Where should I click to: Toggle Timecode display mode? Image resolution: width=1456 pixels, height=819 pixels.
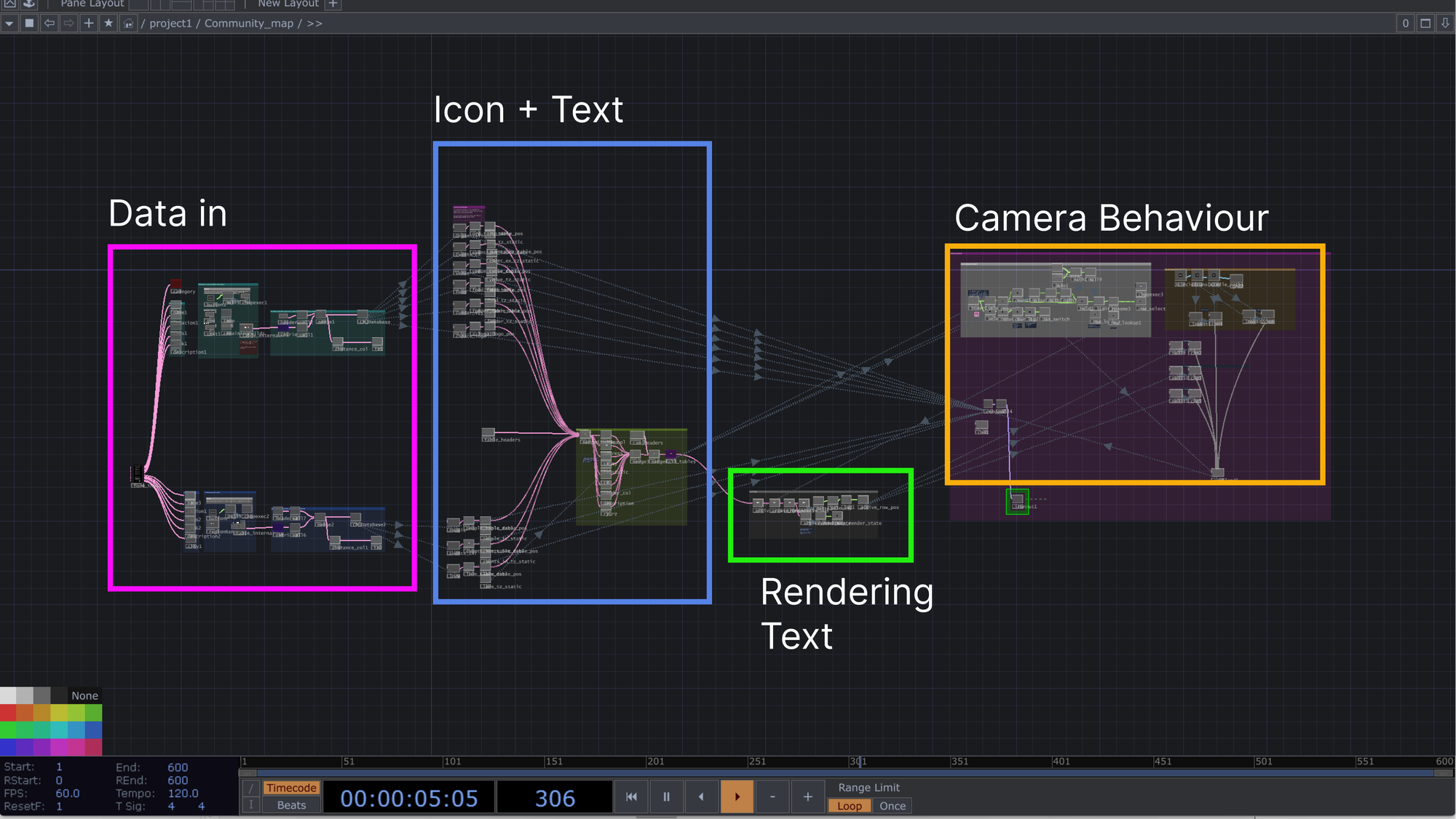(291, 788)
